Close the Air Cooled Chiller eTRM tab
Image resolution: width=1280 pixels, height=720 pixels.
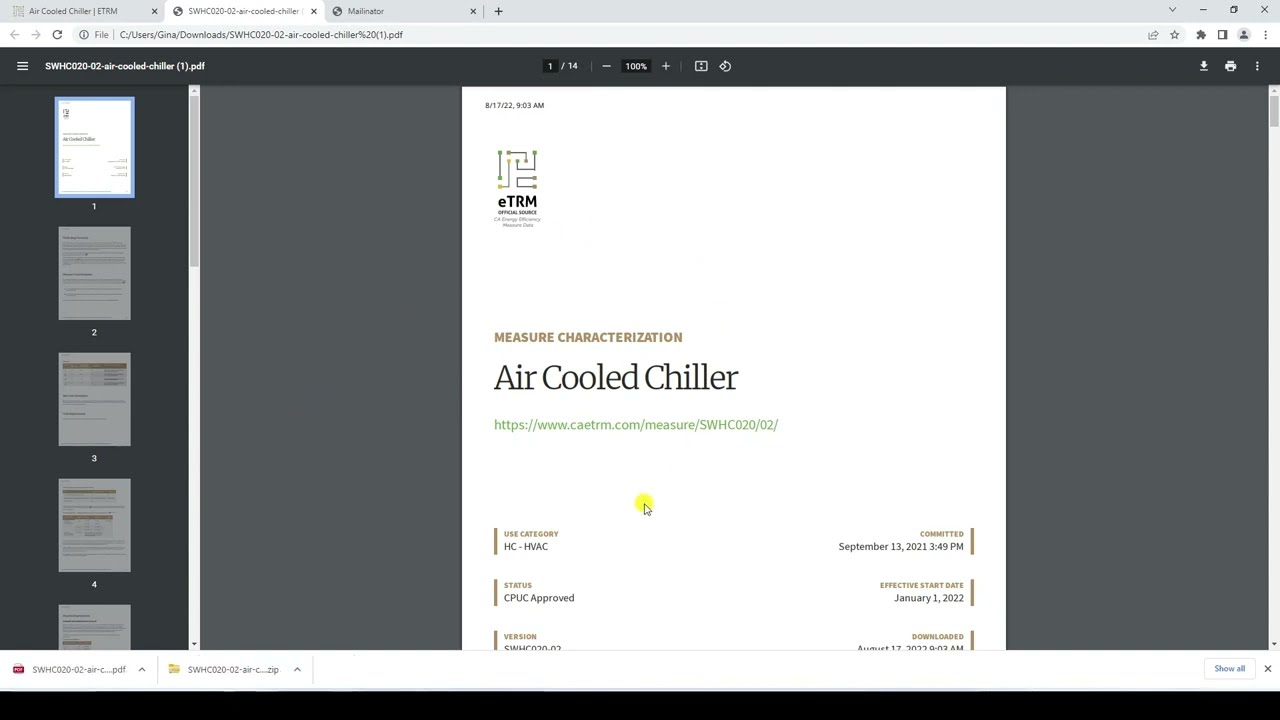click(154, 11)
